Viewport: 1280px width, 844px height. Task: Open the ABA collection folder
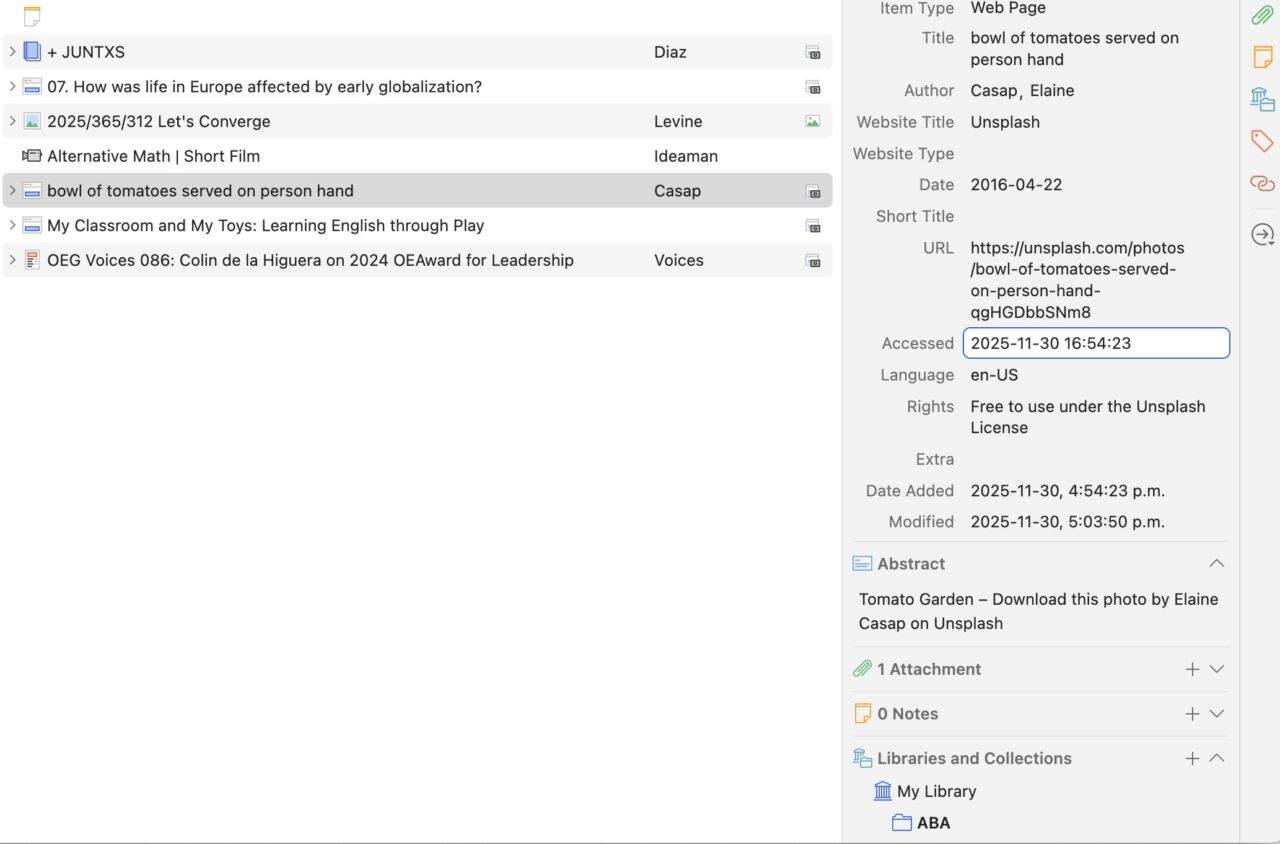pyautogui.click(x=932, y=823)
